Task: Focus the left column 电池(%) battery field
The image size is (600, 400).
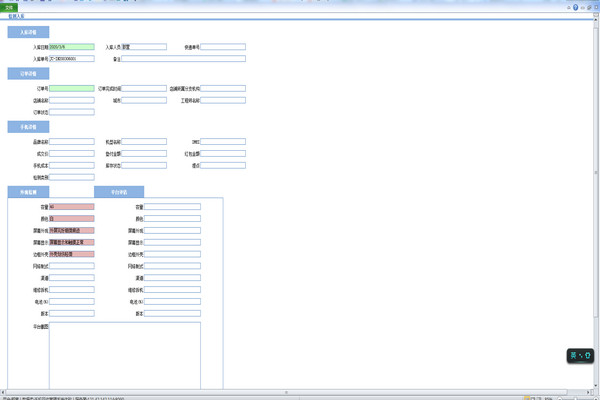Action: 72,302
